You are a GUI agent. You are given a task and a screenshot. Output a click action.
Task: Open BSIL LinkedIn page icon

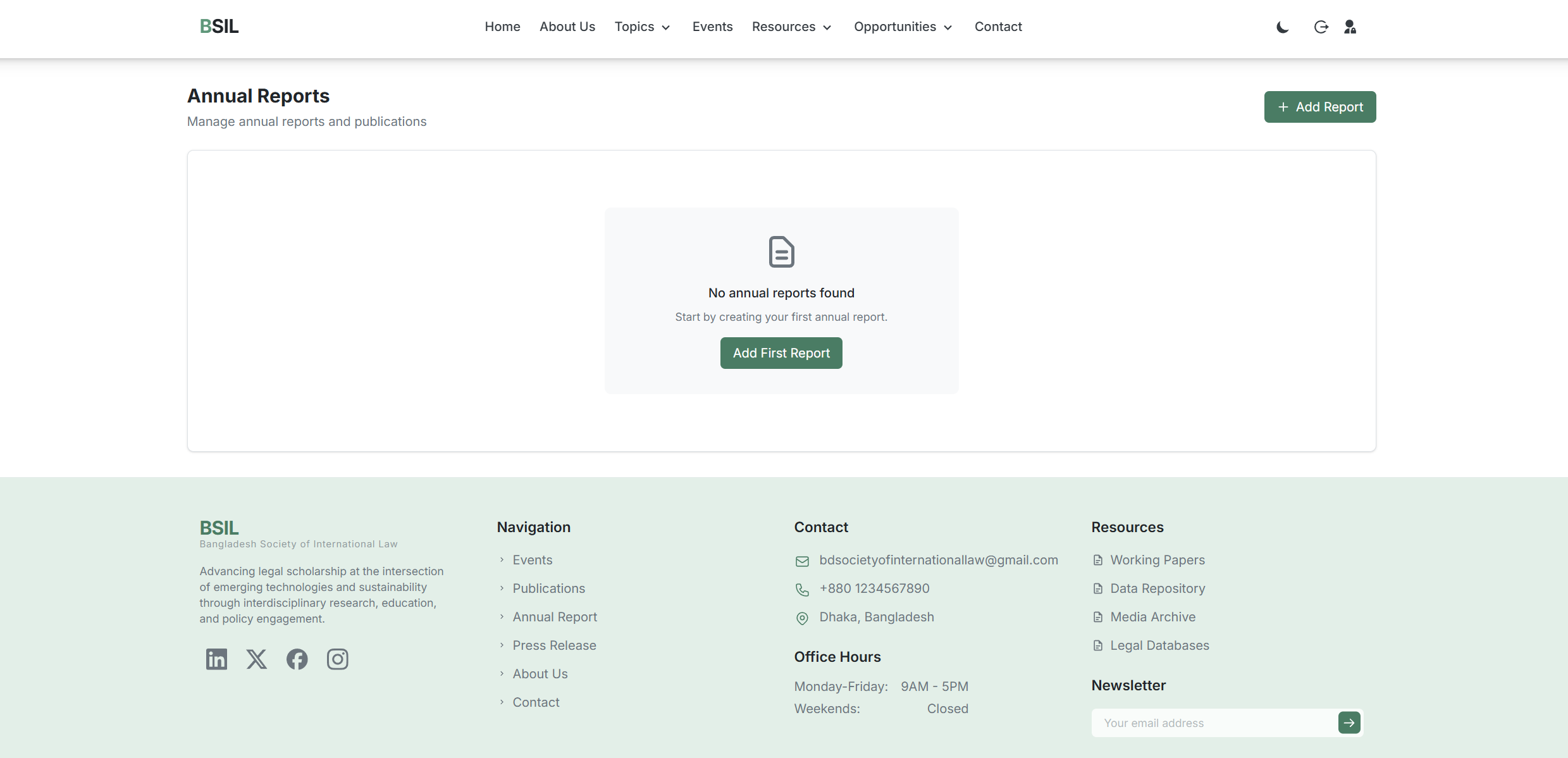pos(216,659)
